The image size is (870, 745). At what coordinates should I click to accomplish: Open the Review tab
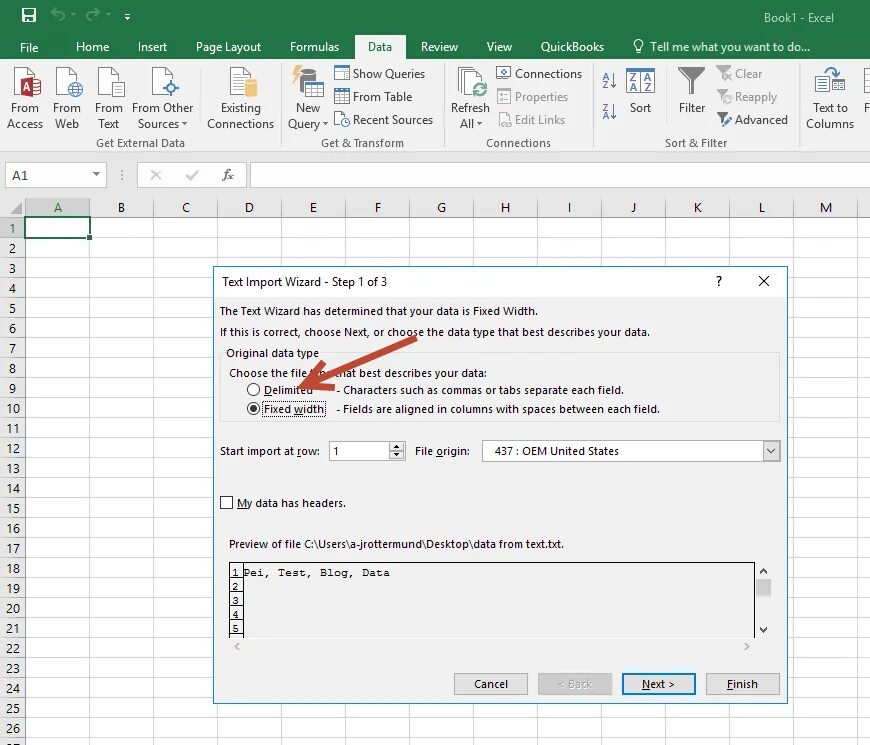point(439,47)
